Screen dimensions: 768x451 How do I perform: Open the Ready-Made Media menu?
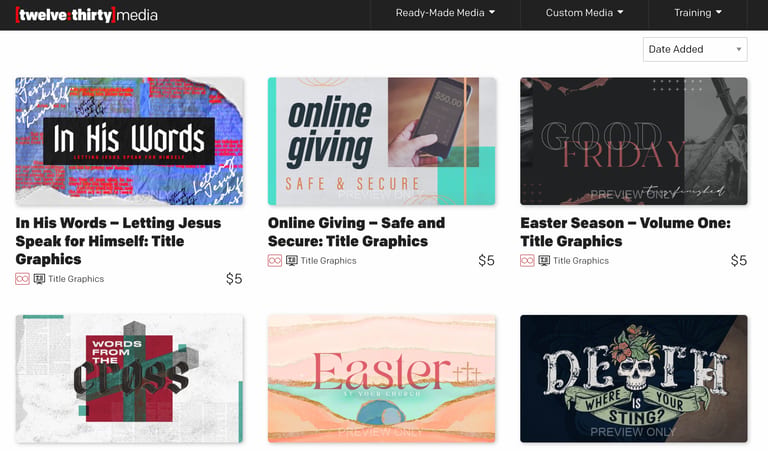pos(445,13)
